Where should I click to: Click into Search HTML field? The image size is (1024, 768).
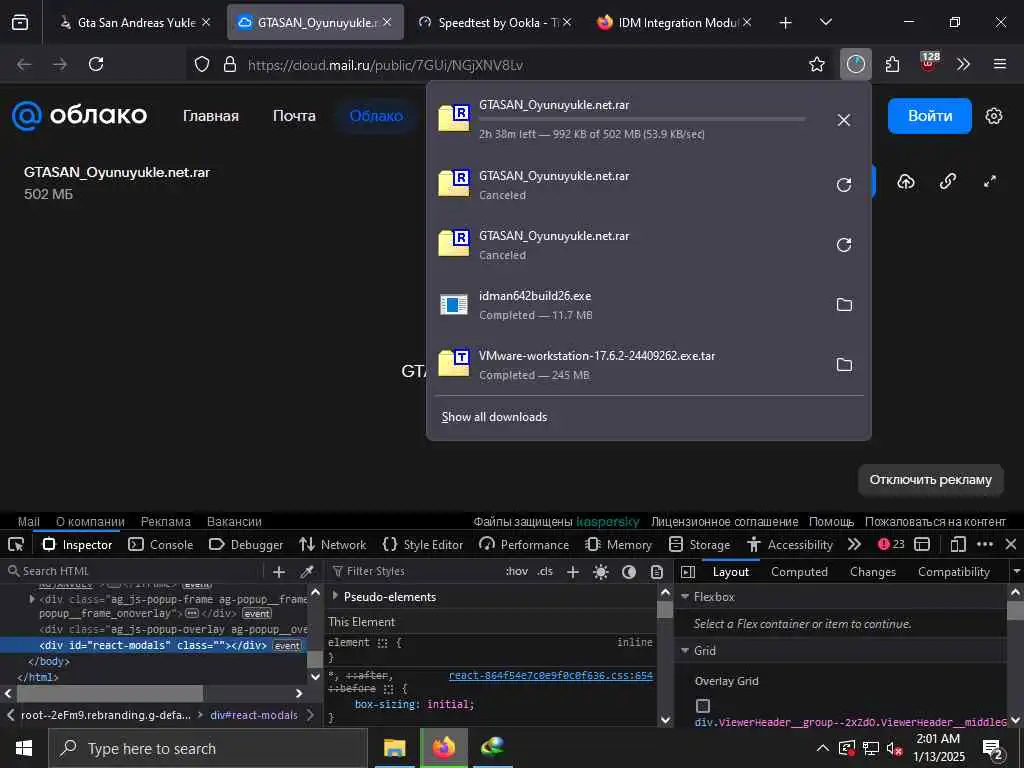point(133,571)
